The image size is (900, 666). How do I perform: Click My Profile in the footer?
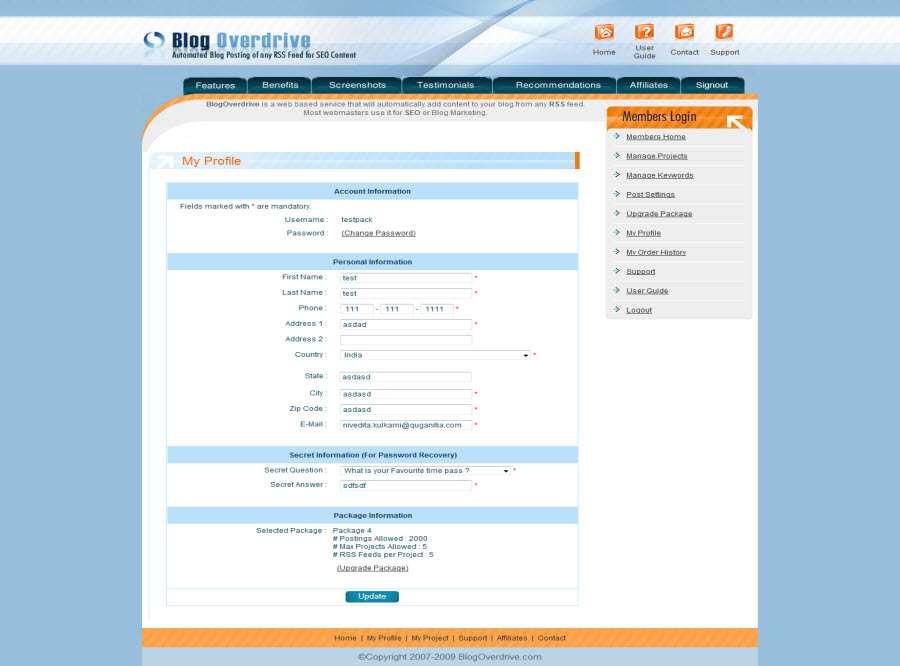(x=384, y=638)
